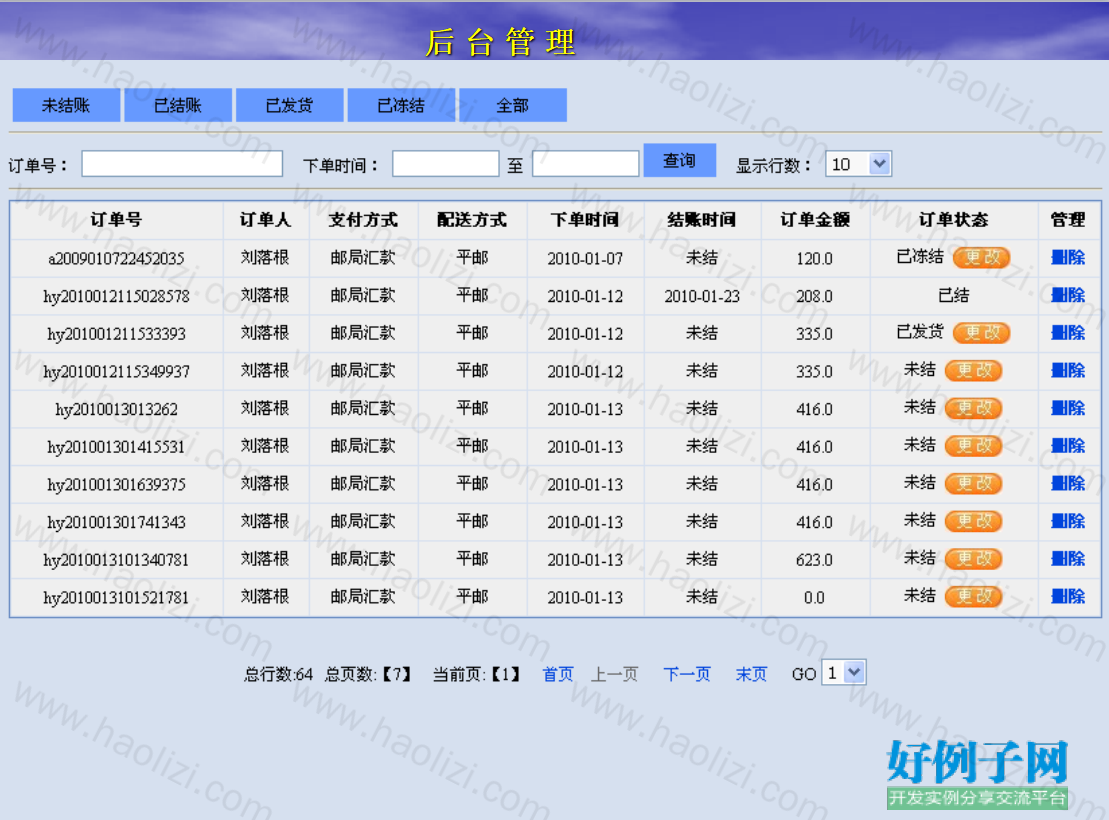Open the 未结账 tab

(66, 105)
